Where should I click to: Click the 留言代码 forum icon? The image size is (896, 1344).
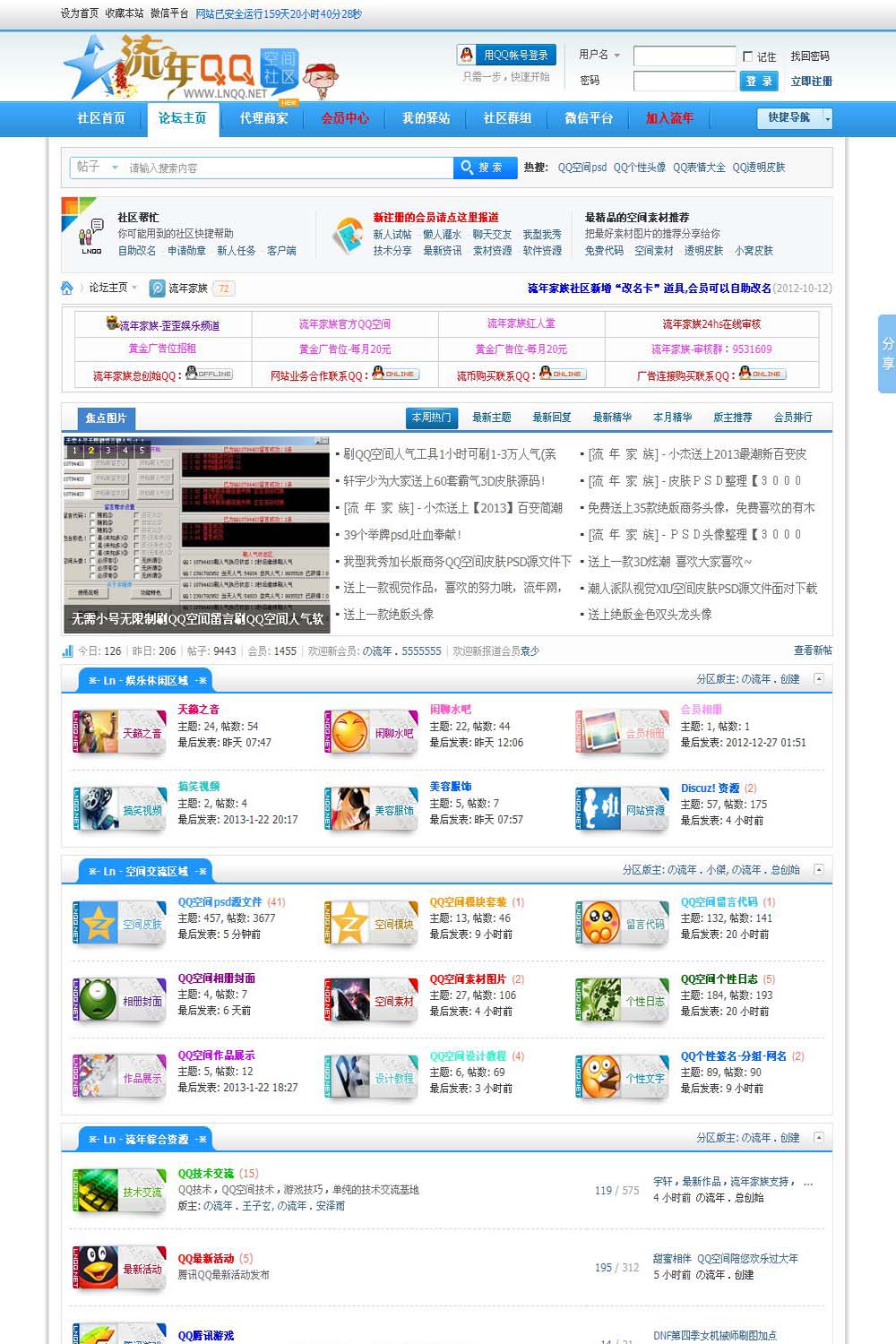[622, 924]
